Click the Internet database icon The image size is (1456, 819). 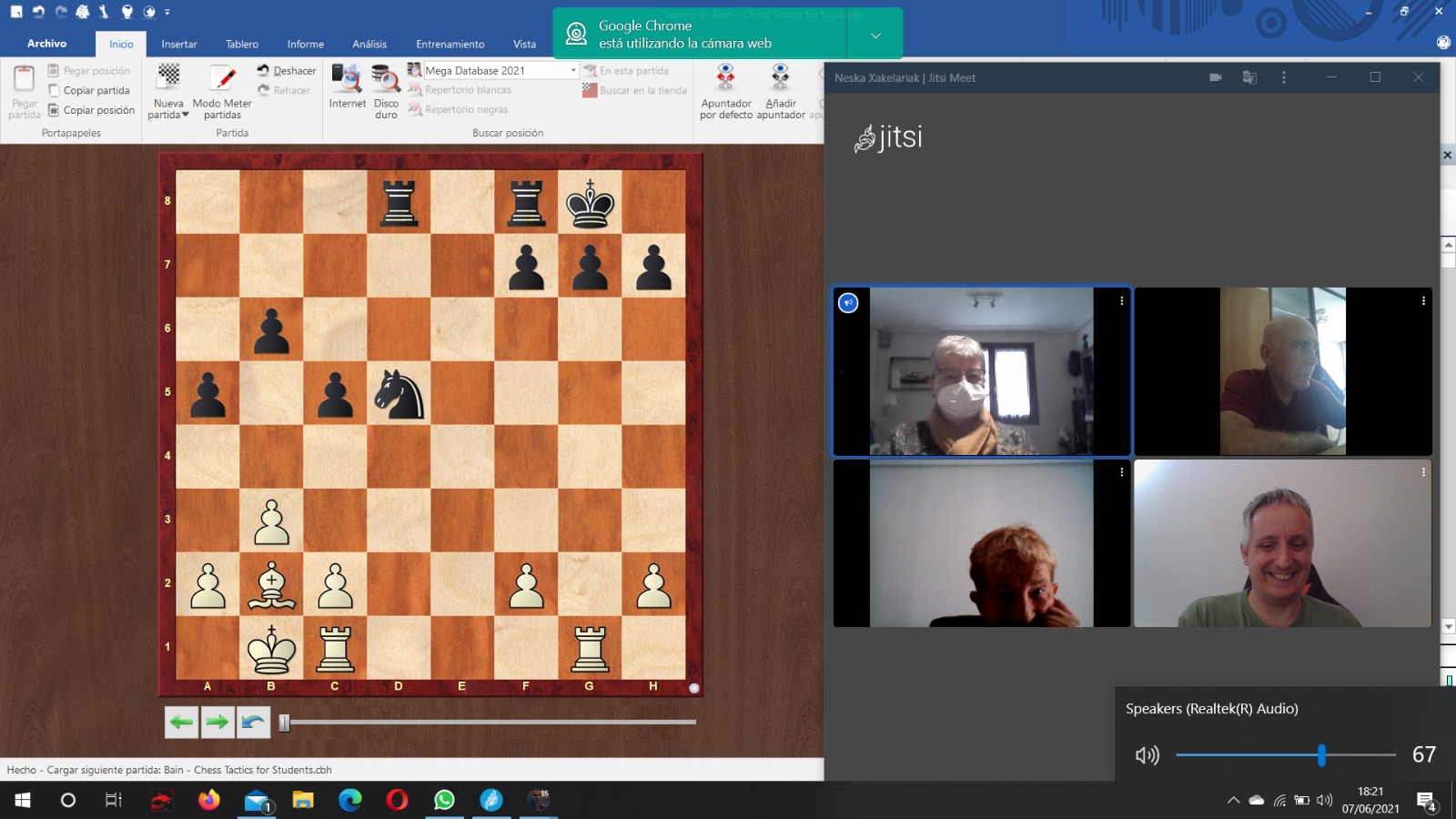click(347, 79)
